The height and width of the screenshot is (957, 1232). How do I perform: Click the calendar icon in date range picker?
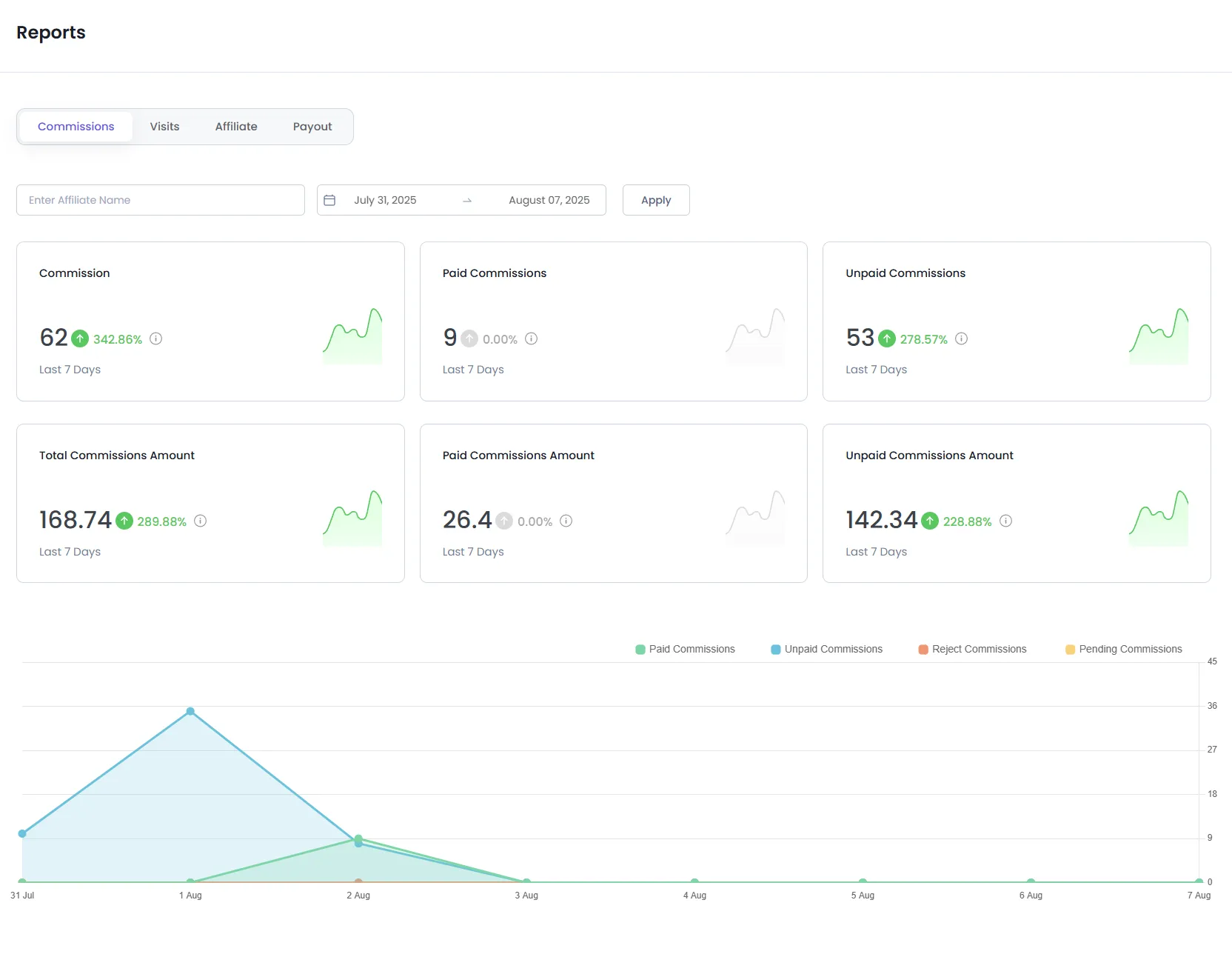tap(329, 200)
